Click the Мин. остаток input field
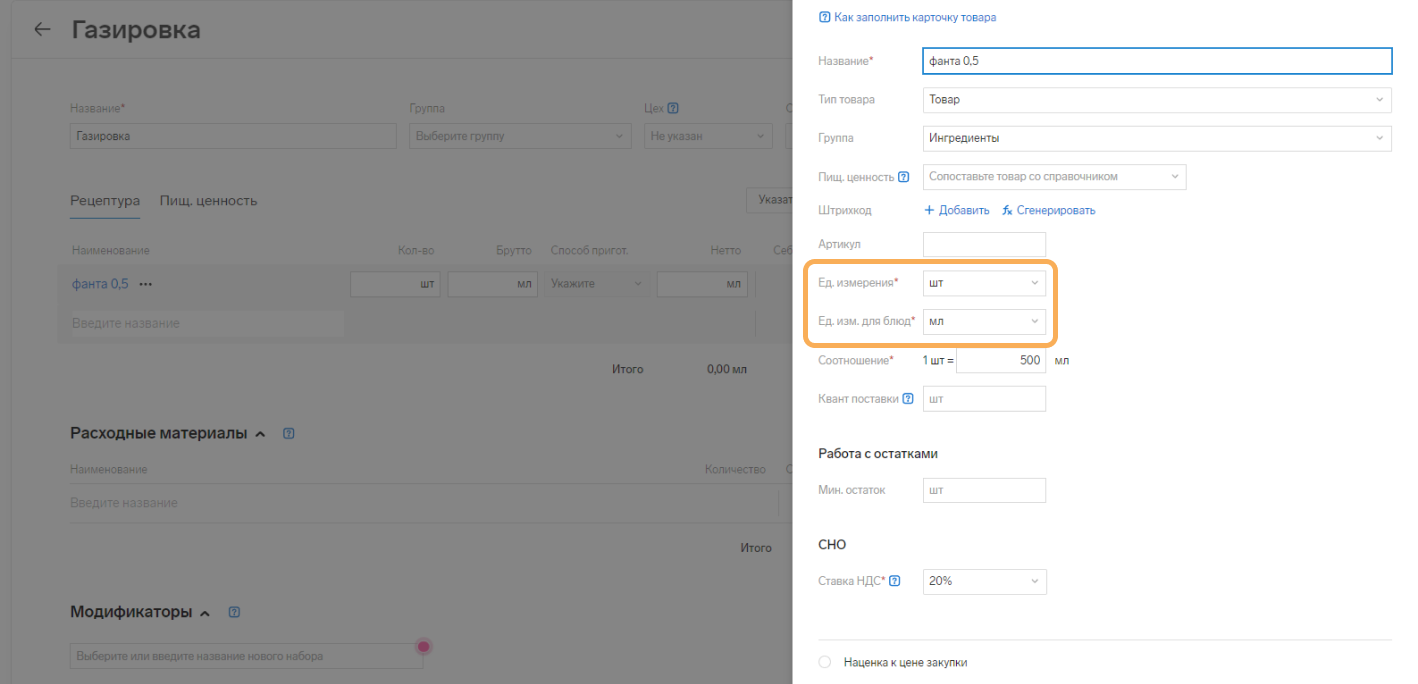Screen dimensions: 1418x684 click(x=984, y=490)
